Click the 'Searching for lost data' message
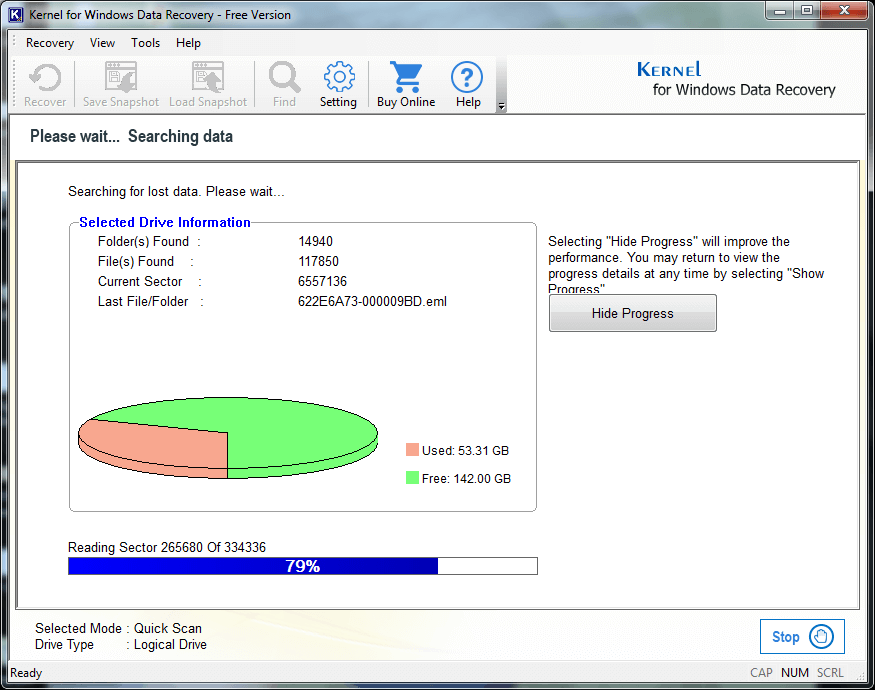The width and height of the screenshot is (875, 690). (176, 191)
